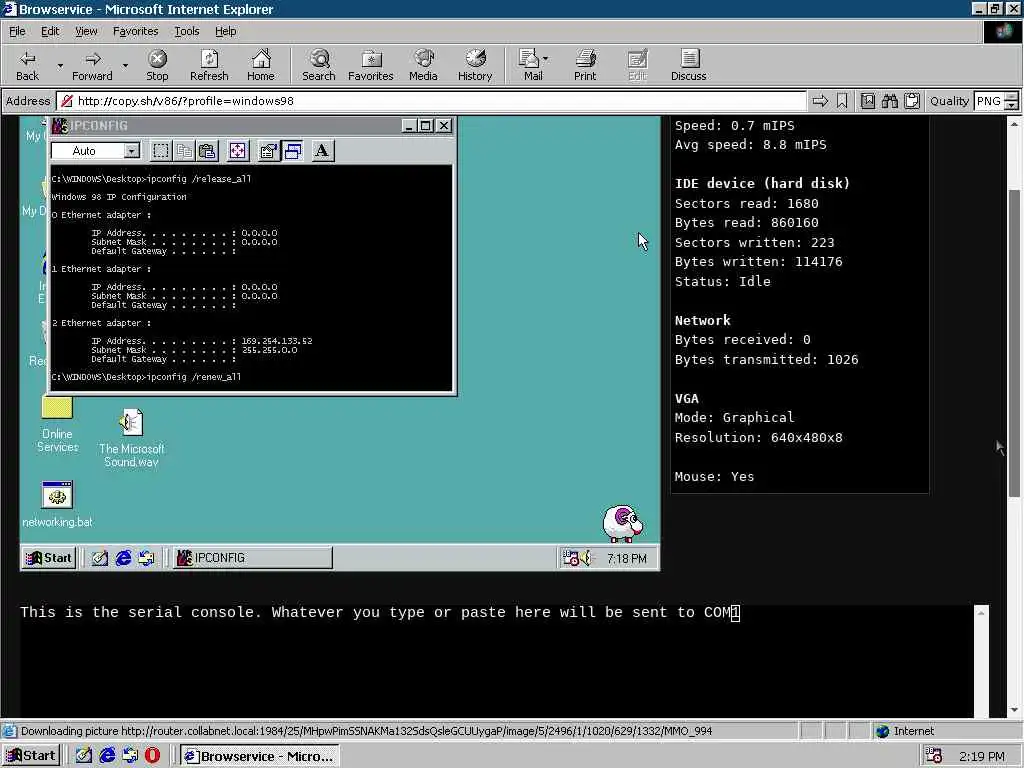
Task: Go to the Home page
Action: pyautogui.click(x=261, y=65)
